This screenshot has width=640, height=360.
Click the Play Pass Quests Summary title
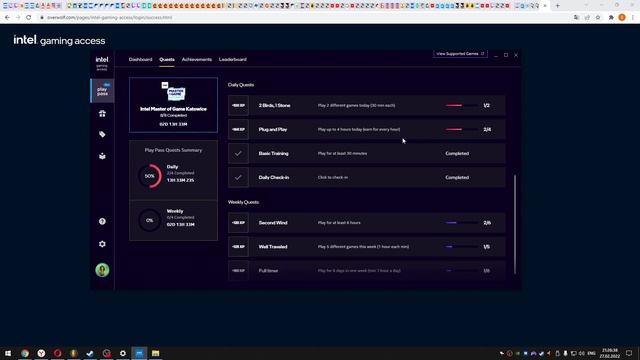pyautogui.click(x=173, y=150)
